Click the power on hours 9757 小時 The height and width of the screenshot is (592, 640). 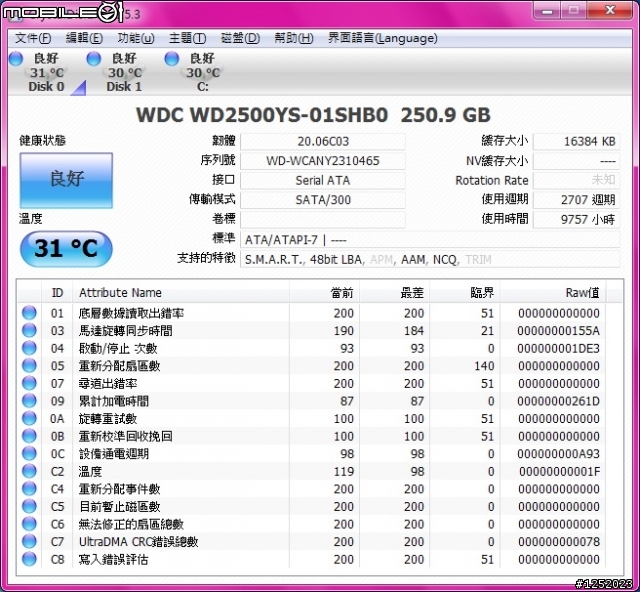577,220
